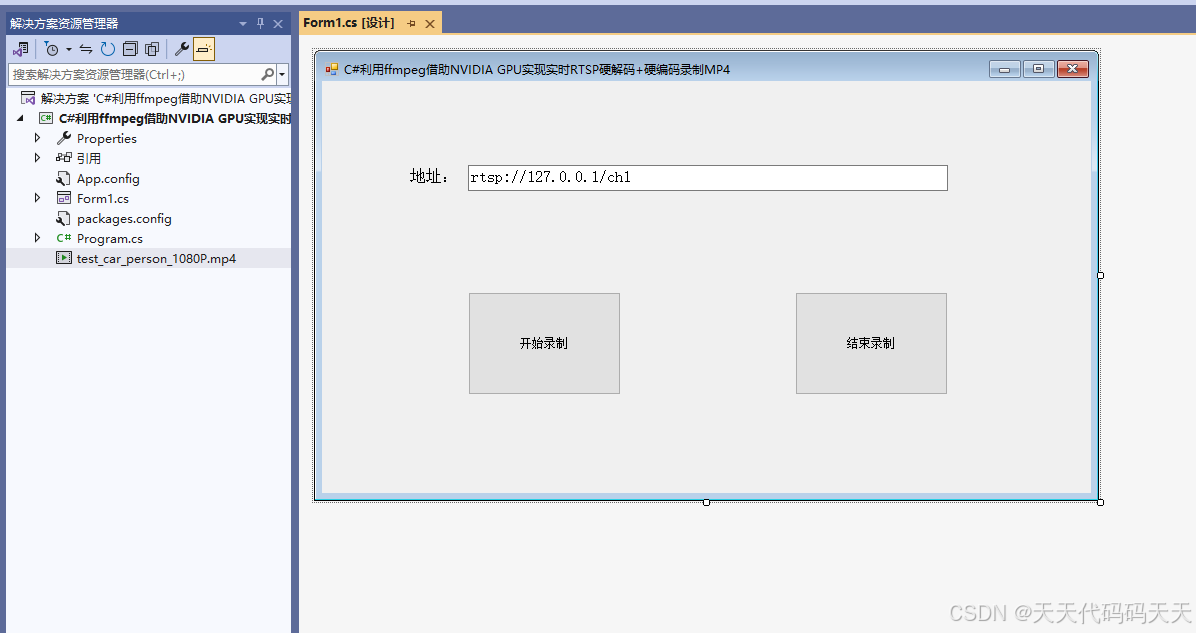This screenshot has height=633, width=1196.
Task: Expand the 引用 references node
Action: 37,158
